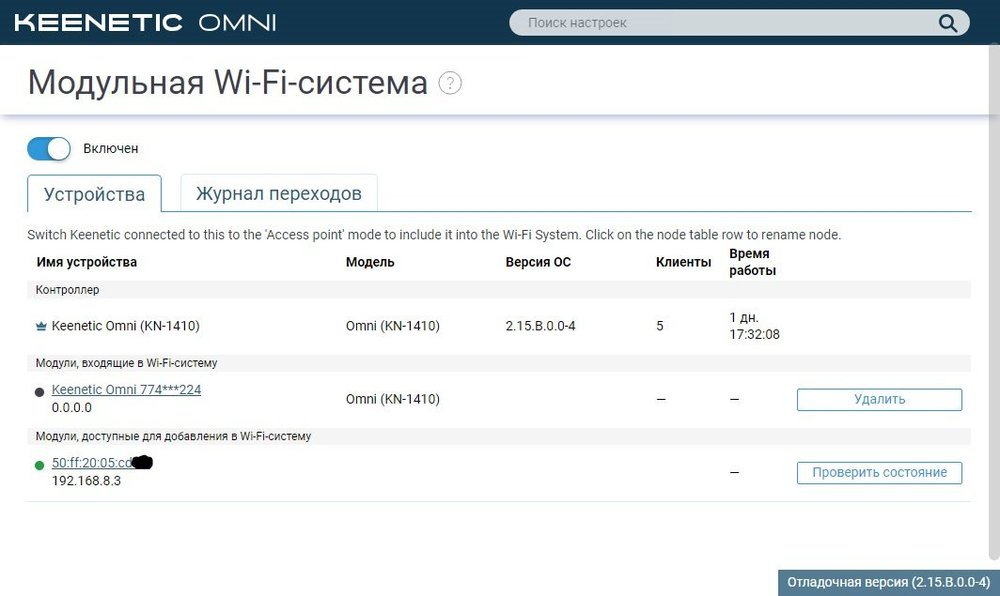This screenshot has height=596, width=1000.
Task: Click the KEENETIC OMNI logo
Action: tap(145, 22)
